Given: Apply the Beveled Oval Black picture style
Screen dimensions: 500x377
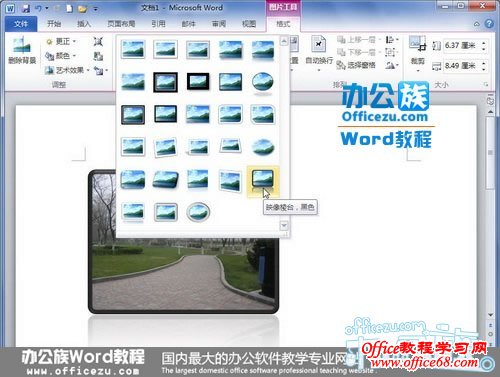Looking at the screenshot, I should click(263, 83).
